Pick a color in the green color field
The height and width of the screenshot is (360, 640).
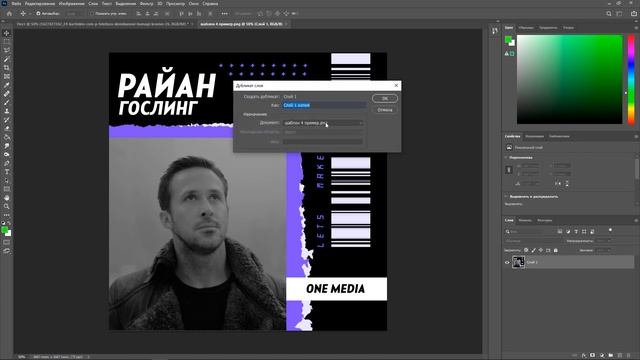tap(569, 80)
